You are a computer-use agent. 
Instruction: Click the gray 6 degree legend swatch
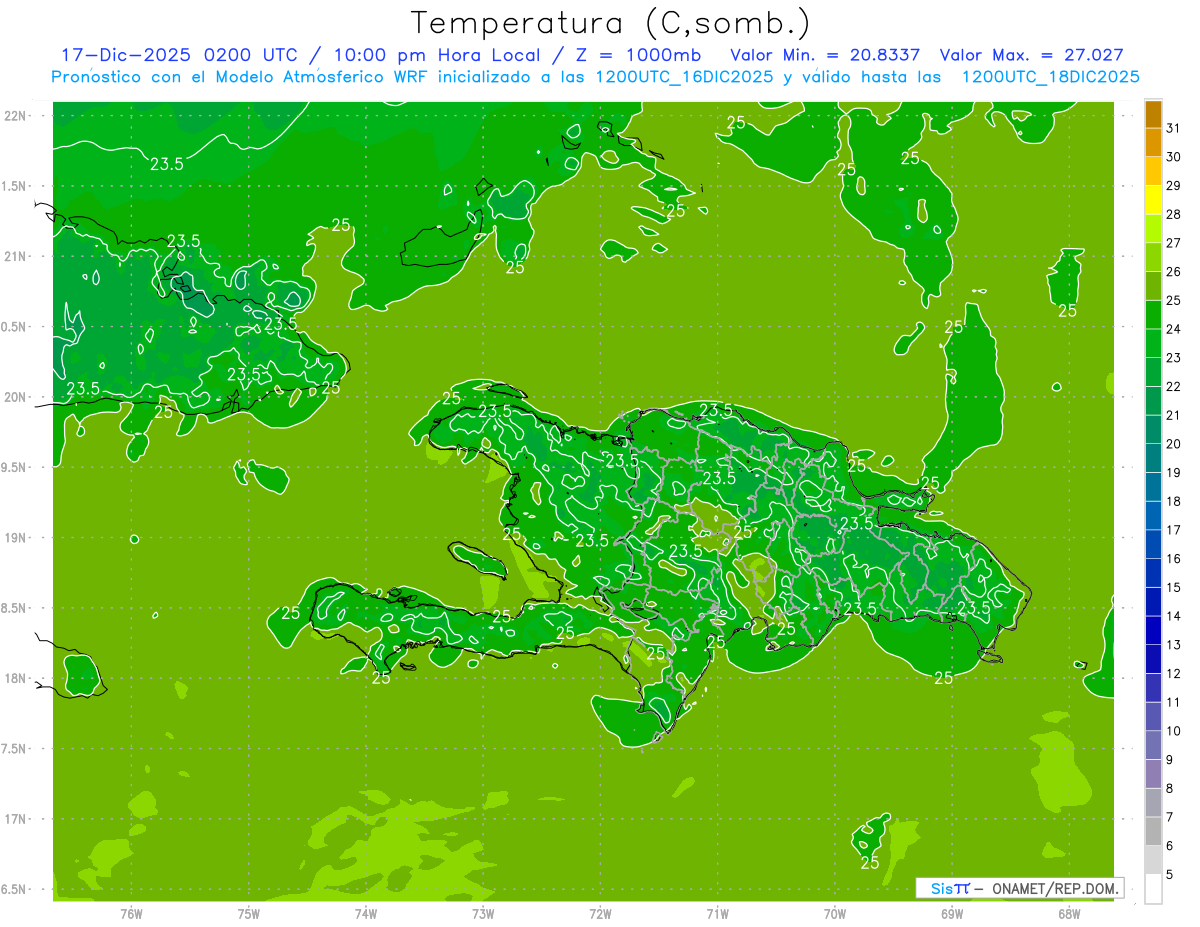pos(1153,832)
